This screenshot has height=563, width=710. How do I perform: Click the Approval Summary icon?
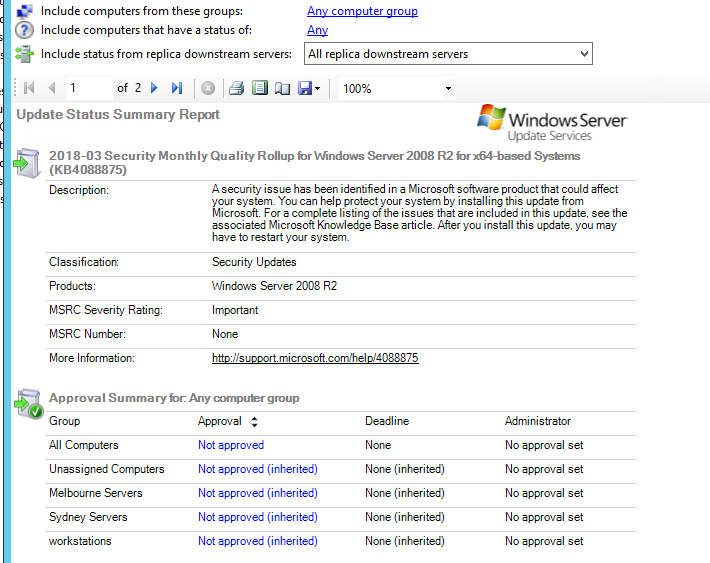coord(28,403)
